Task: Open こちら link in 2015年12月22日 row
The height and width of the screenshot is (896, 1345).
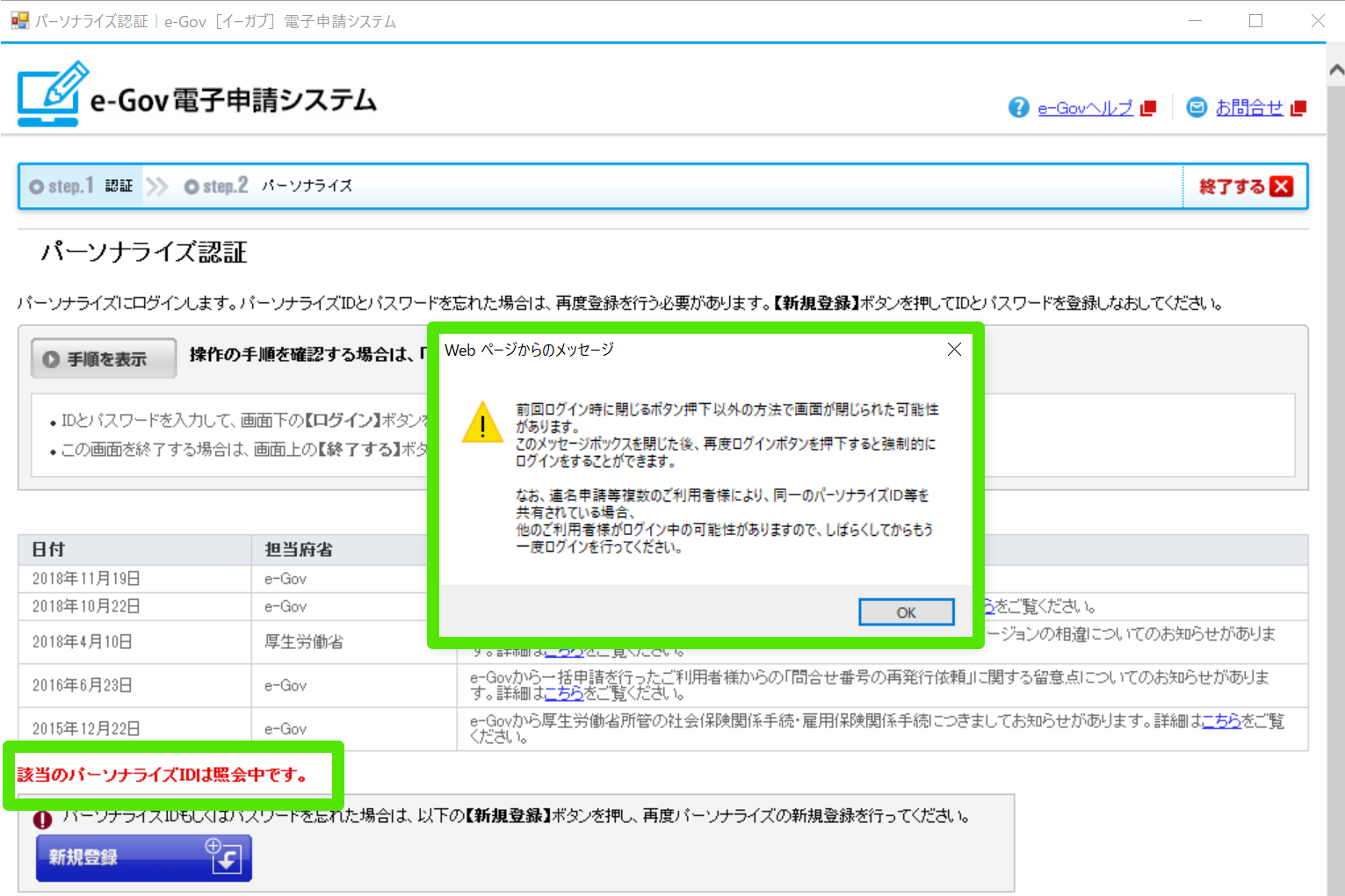Action: point(1221,721)
